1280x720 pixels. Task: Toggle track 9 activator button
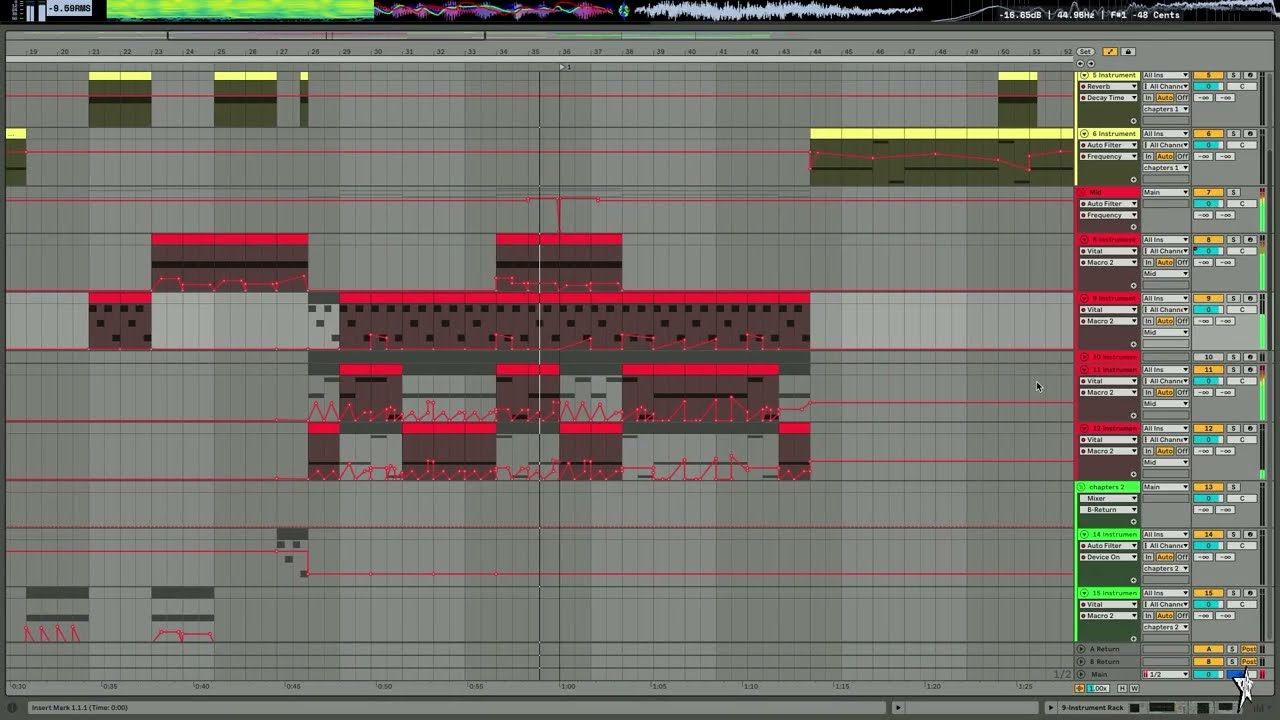(1208, 298)
